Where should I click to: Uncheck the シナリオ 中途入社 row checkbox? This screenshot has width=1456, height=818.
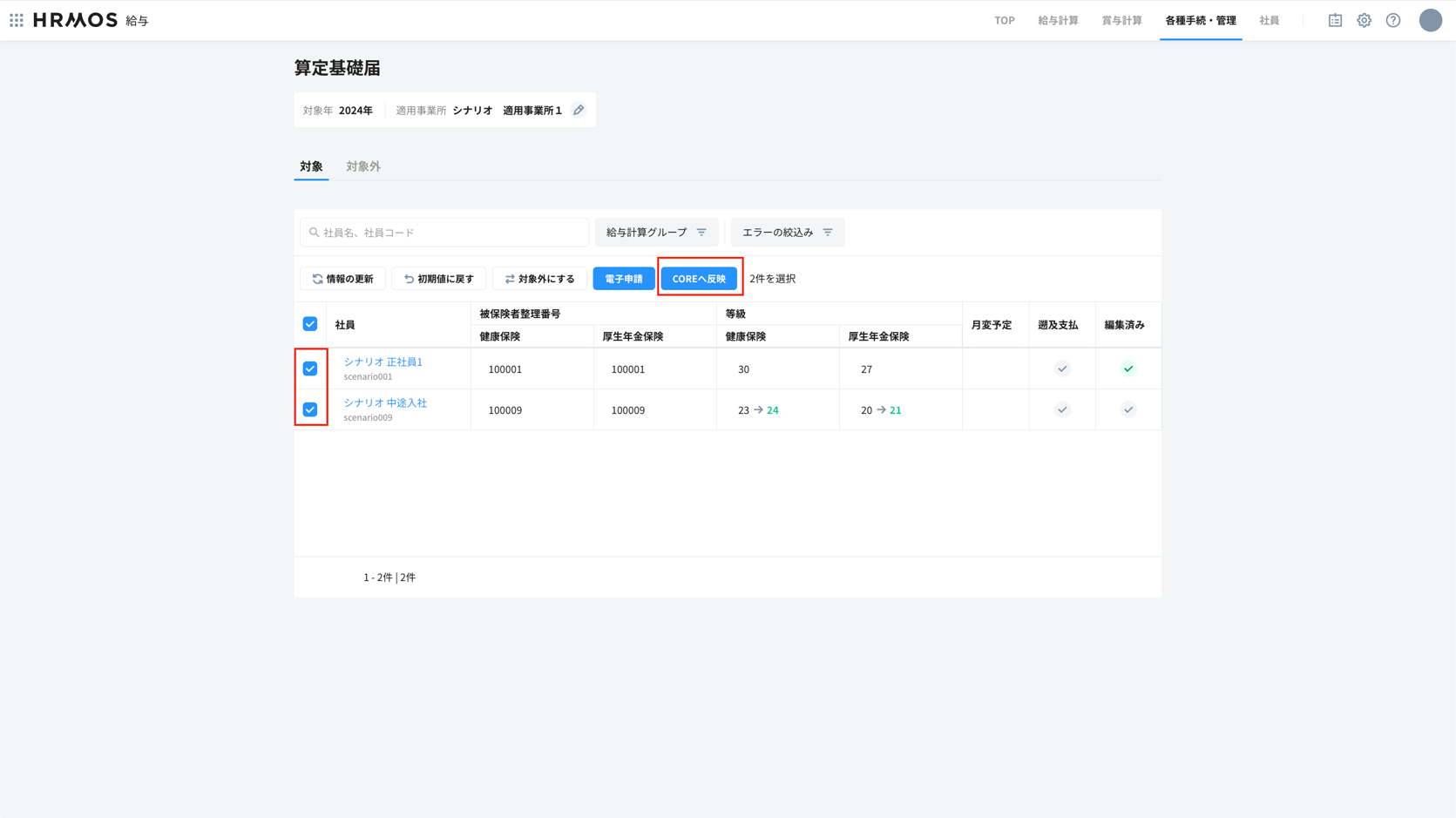coord(310,409)
